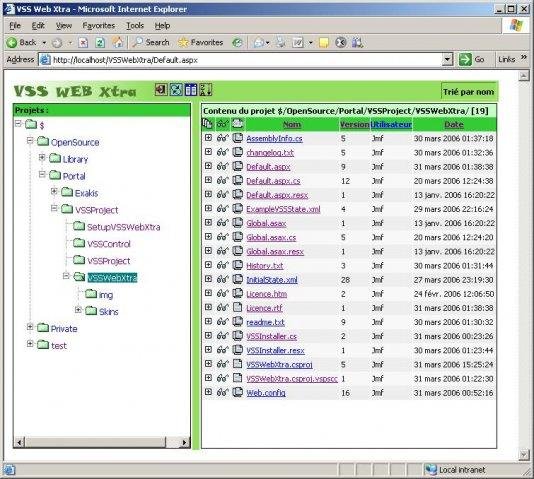Click the Trié par nom label
Viewport: 534px width, 479px height.
click(x=468, y=92)
